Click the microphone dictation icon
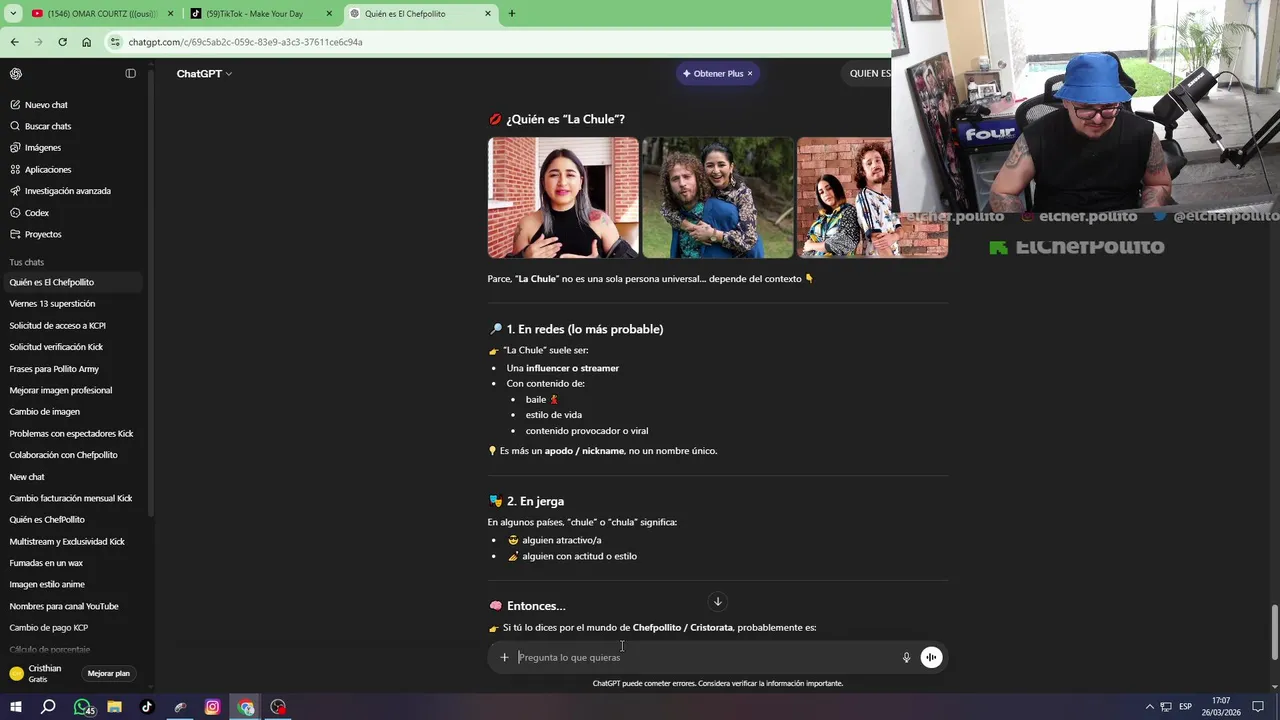Image resolution: width=1280 pixels, height=720 pixels. pyautogui.click(x=906, y=657)
